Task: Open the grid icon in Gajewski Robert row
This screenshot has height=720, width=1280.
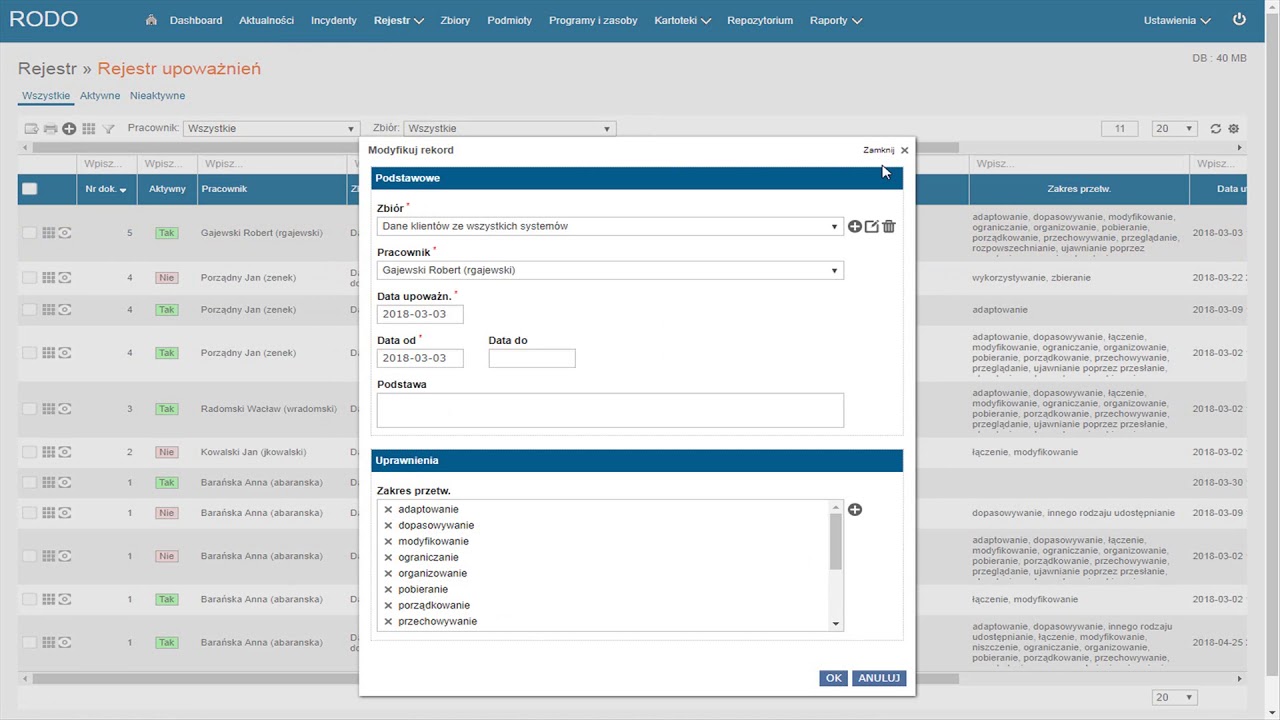Action: [48, 233]
